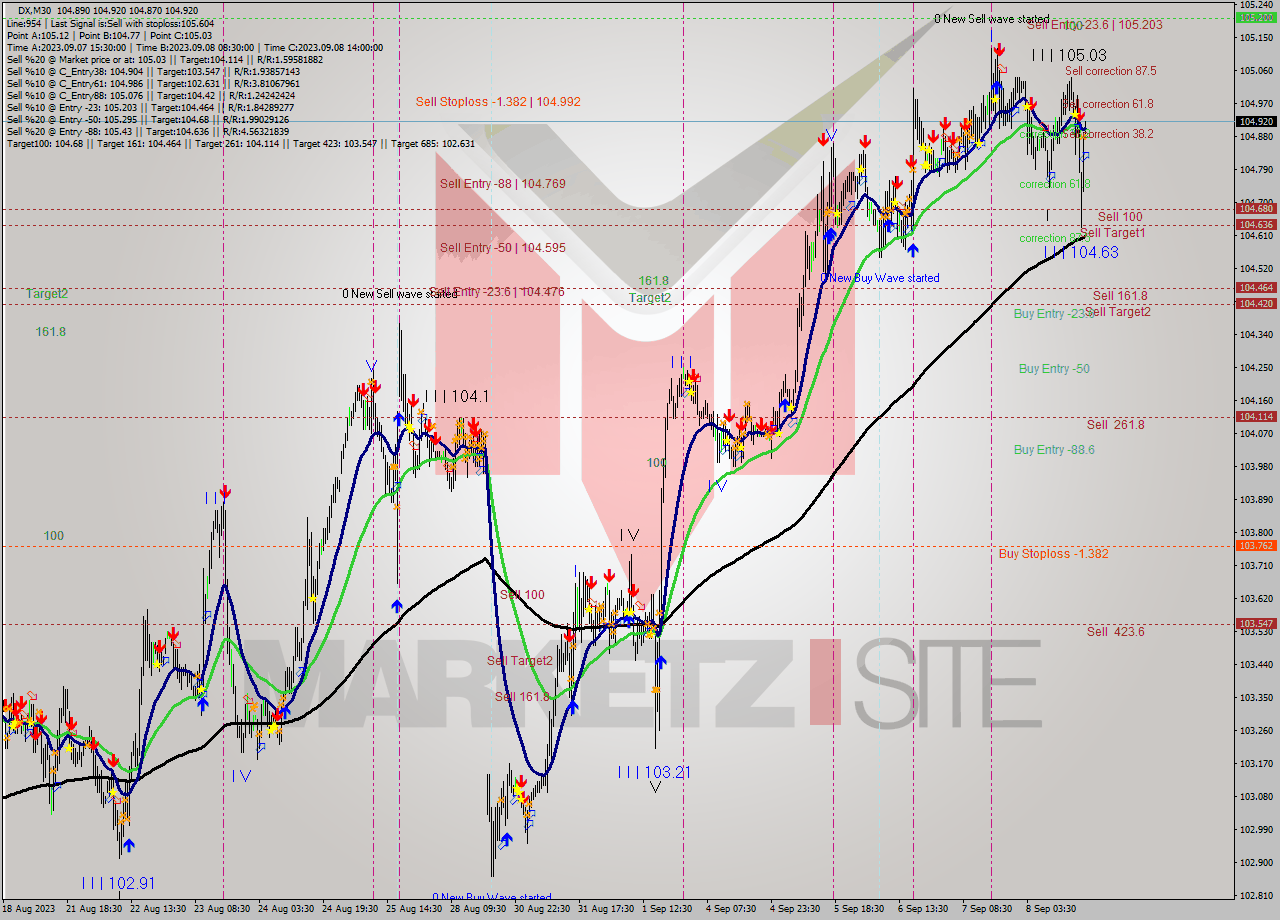The image size is (1280, 920).
Task: Click the '18 Aug 2023' date on time axis
Action: pyautogui.click(x=29, y=909)
